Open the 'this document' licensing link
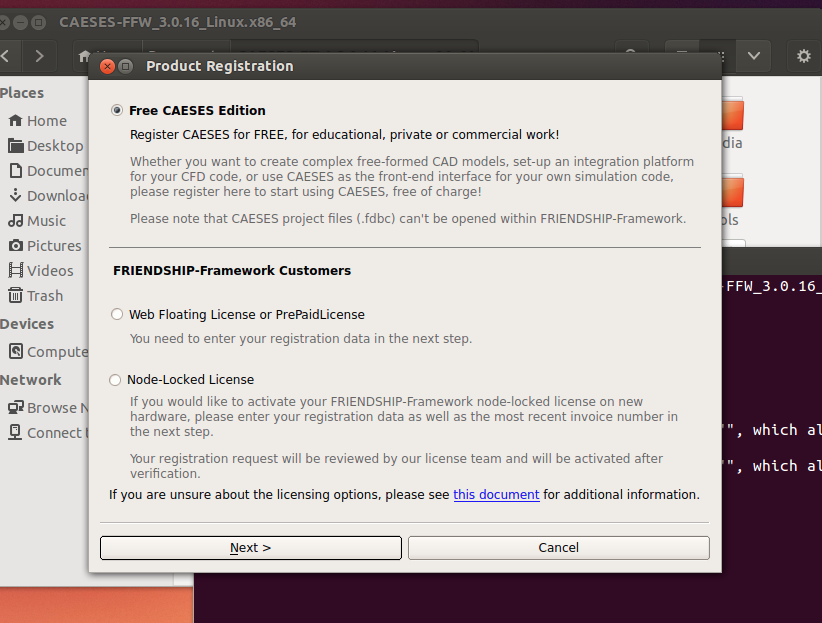The width and height of the screenshot is (822, 623). coord(496,495)
